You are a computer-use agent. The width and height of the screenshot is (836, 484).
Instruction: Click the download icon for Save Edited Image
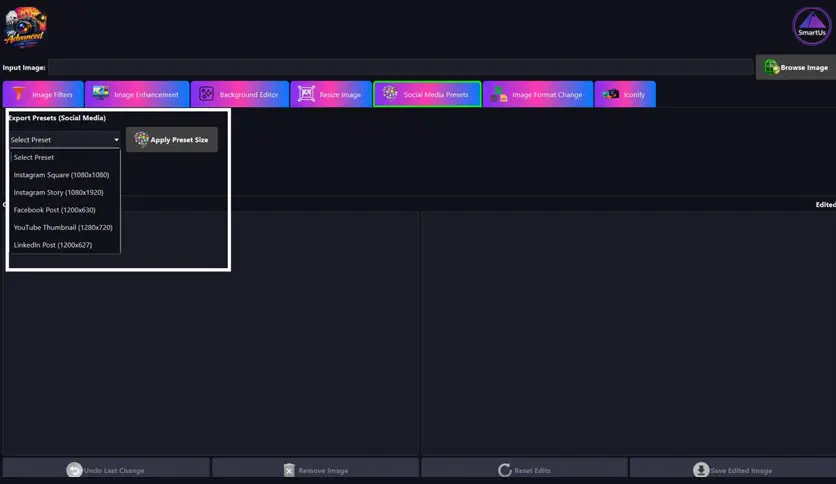pos(701,470)
